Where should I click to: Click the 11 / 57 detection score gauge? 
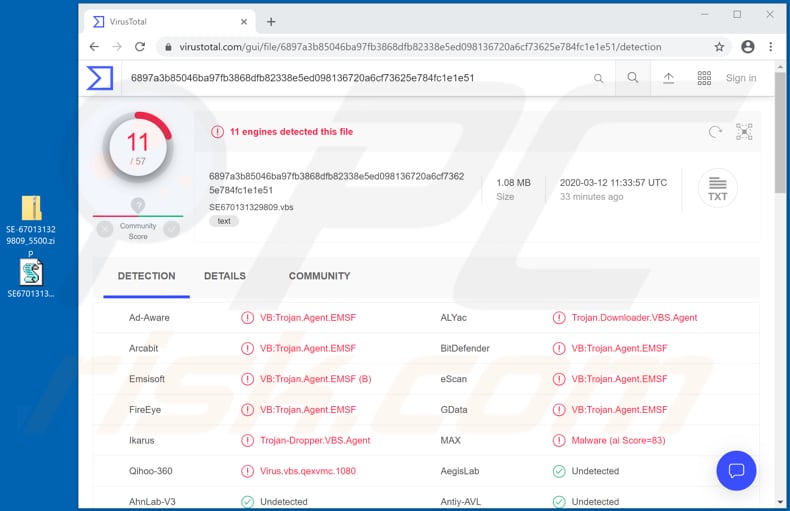pyautogui.click(x=138, y=147)
